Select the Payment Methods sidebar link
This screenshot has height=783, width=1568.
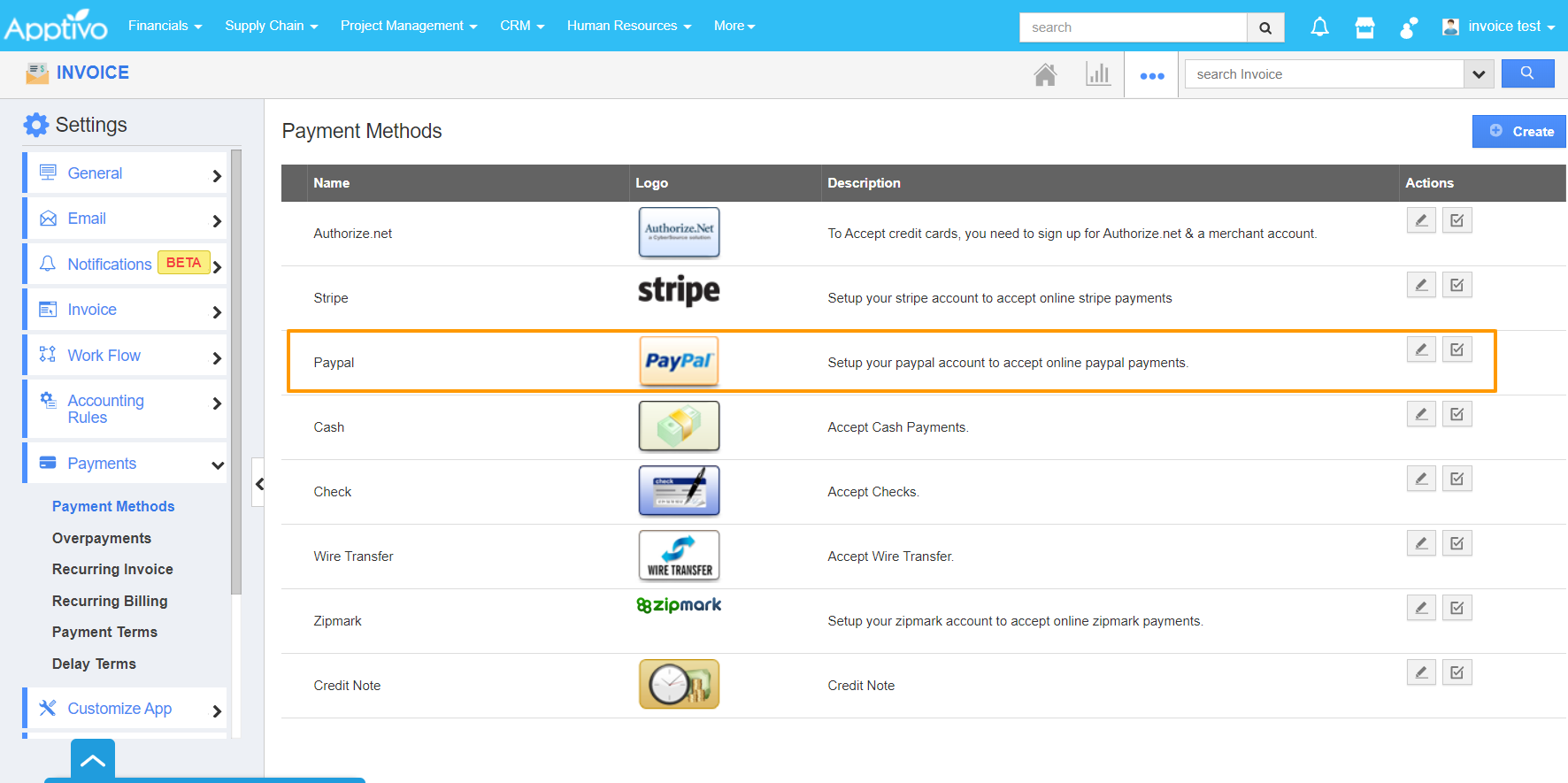point(113,506)
